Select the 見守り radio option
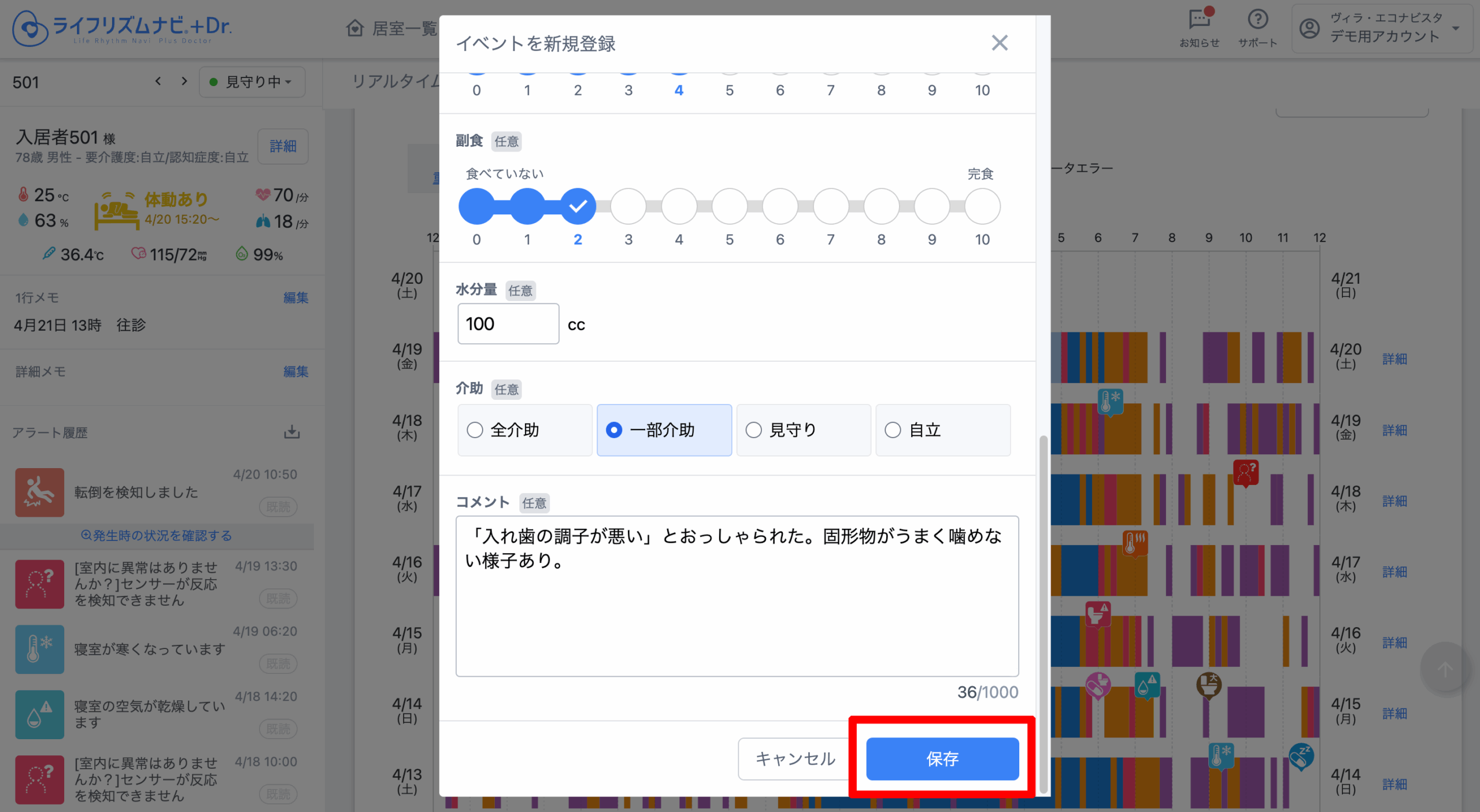 pos(804,430)
